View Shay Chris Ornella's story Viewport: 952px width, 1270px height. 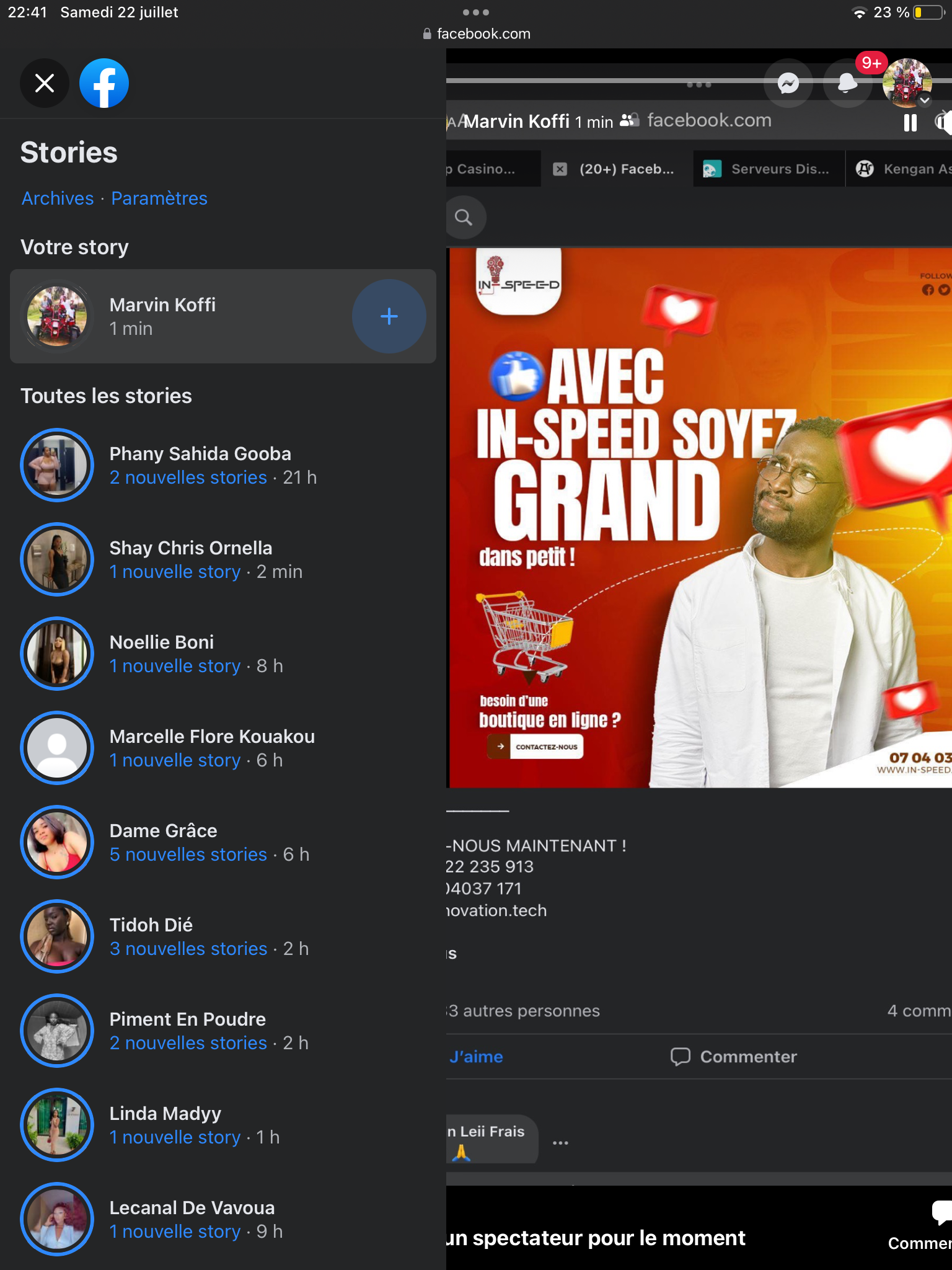pyautogui.click(x=190, y=559)
